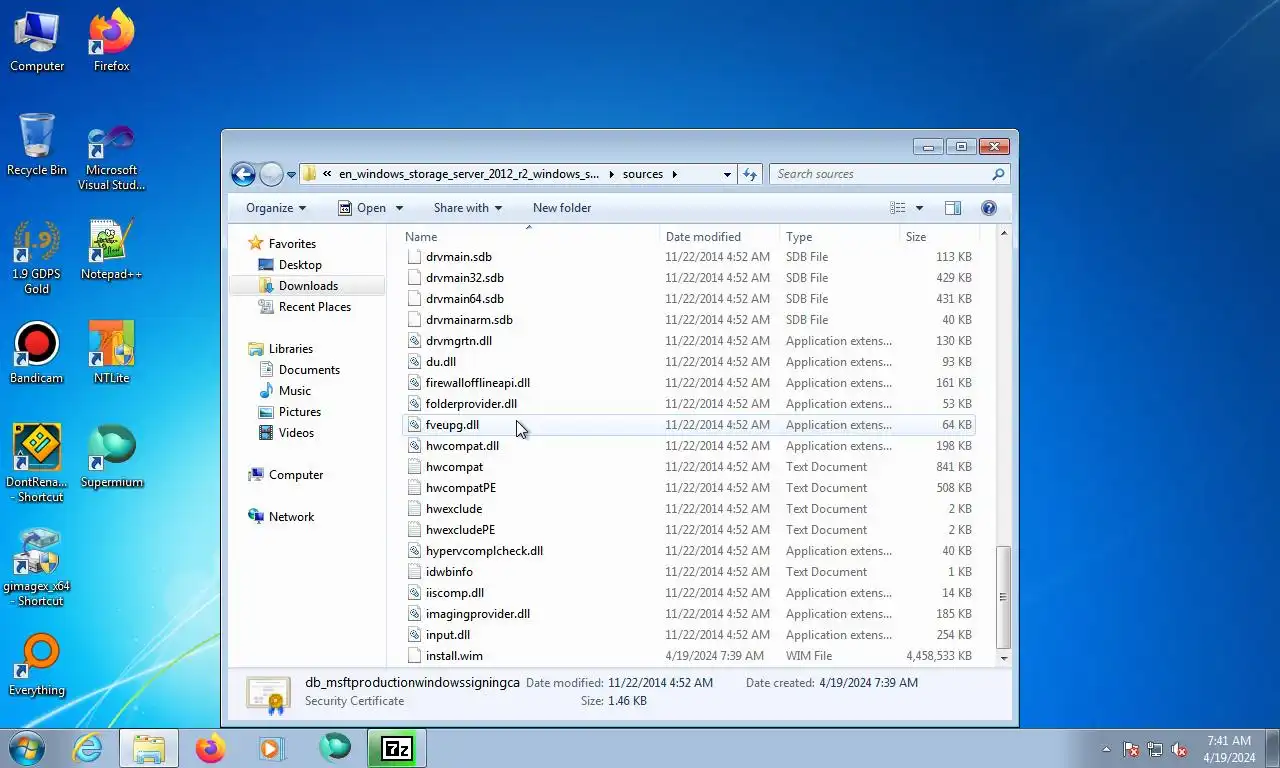Open Supermium from the taskbar
1280x768 pixels.
[334, 748]
